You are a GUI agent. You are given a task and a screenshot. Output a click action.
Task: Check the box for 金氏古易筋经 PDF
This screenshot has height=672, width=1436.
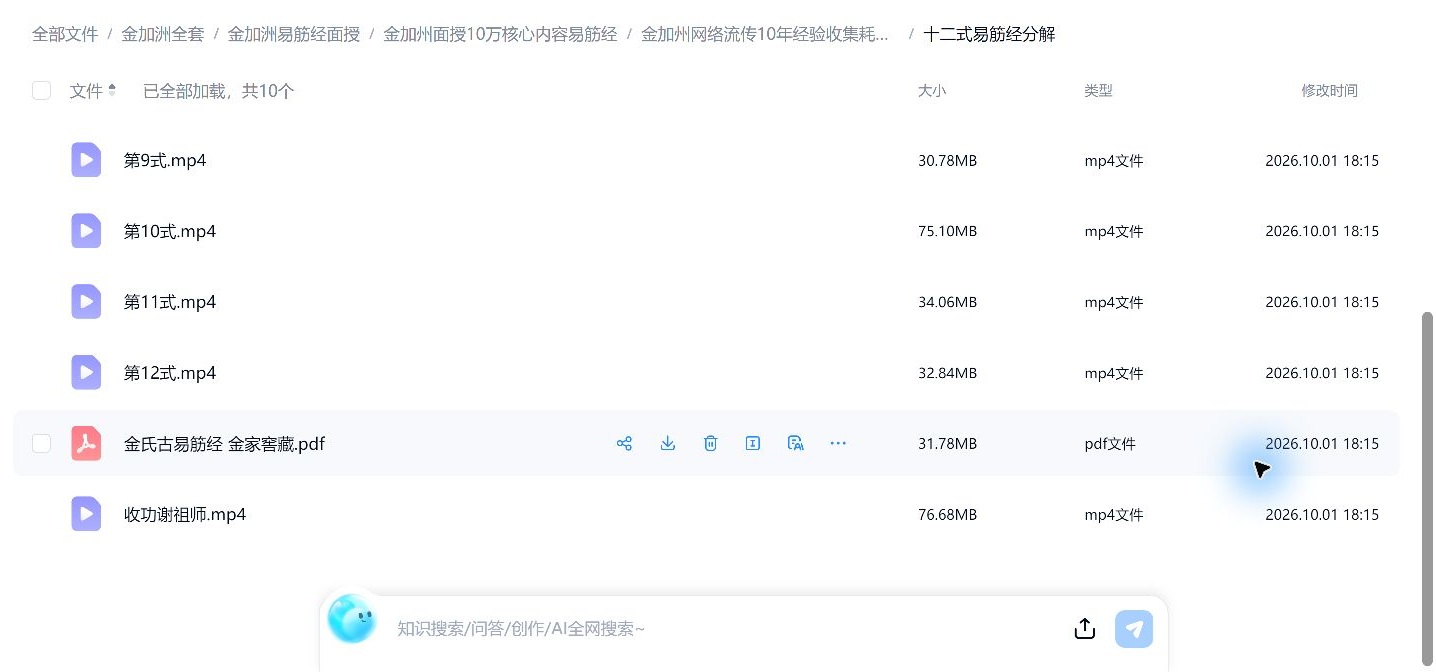click(41, 443)
